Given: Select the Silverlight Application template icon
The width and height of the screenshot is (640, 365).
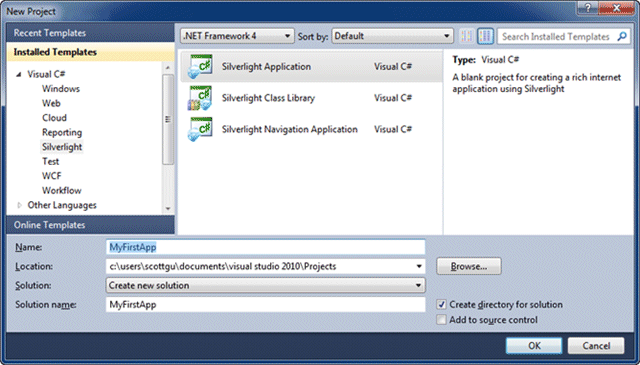Looking at the screenshot, I should pos(200,66).
